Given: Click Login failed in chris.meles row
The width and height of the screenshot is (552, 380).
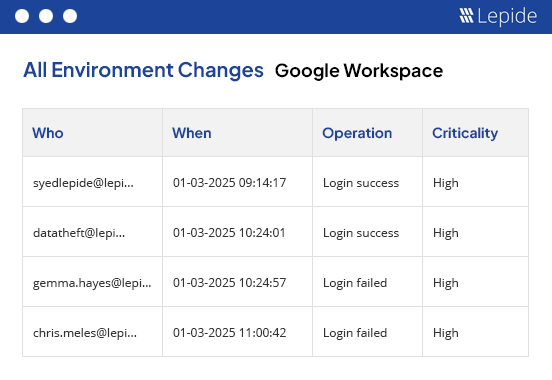Looking at the screenshot, I should coord(355,333).
